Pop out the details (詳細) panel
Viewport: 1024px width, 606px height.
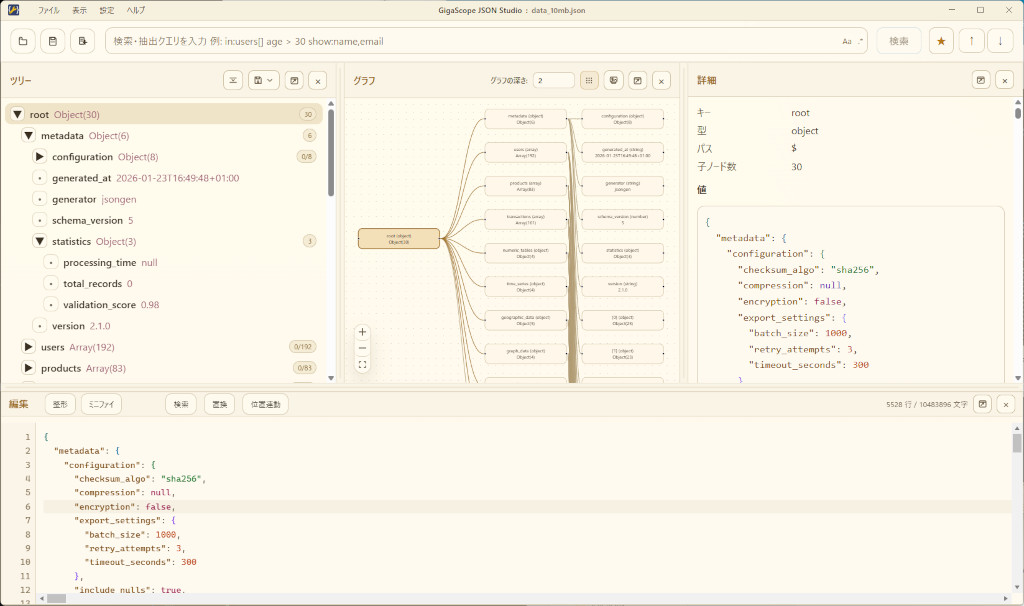tap(981, 80)
